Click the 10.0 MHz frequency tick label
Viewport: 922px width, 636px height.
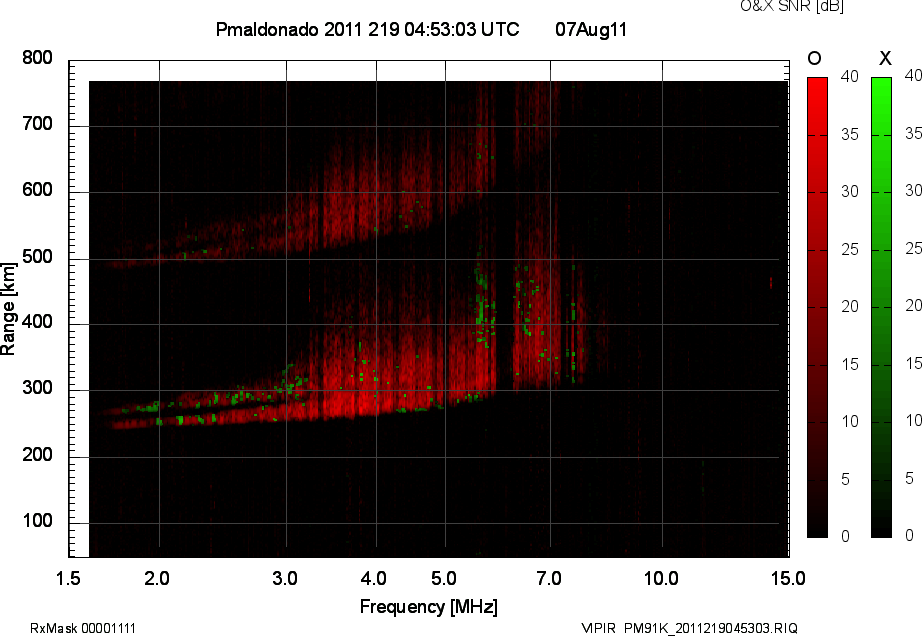point(661,578)
